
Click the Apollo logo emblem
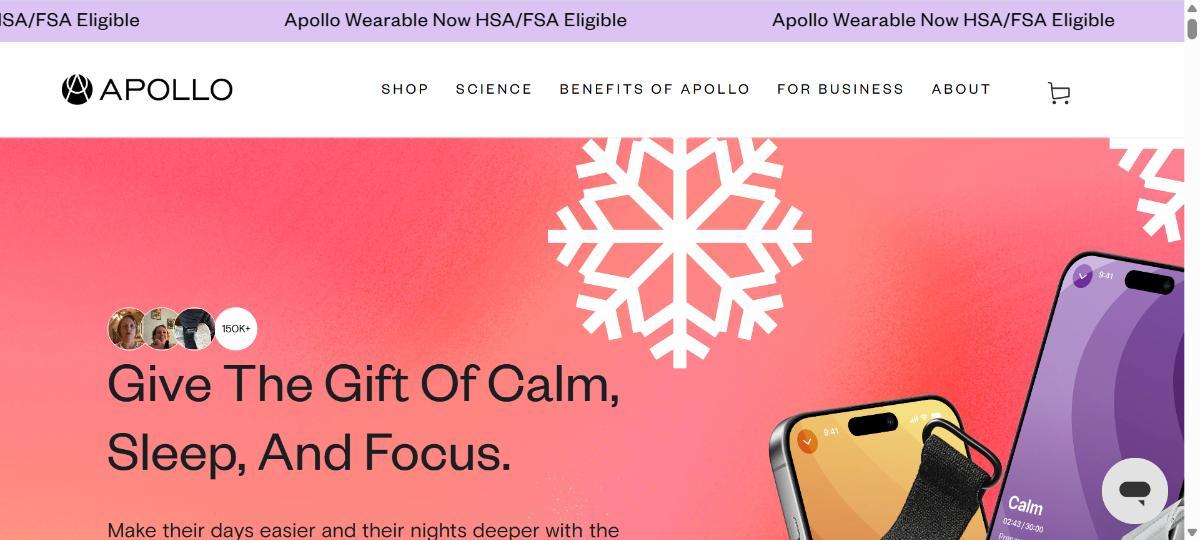pos(77,90)
